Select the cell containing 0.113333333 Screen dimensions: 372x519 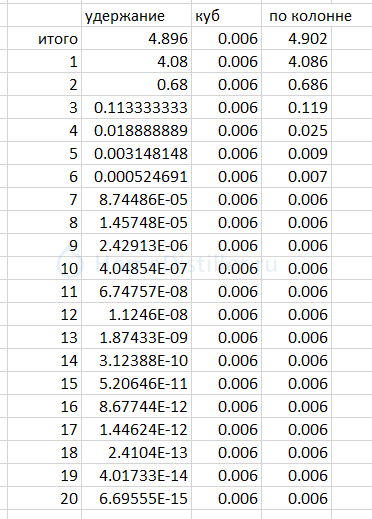136,108
